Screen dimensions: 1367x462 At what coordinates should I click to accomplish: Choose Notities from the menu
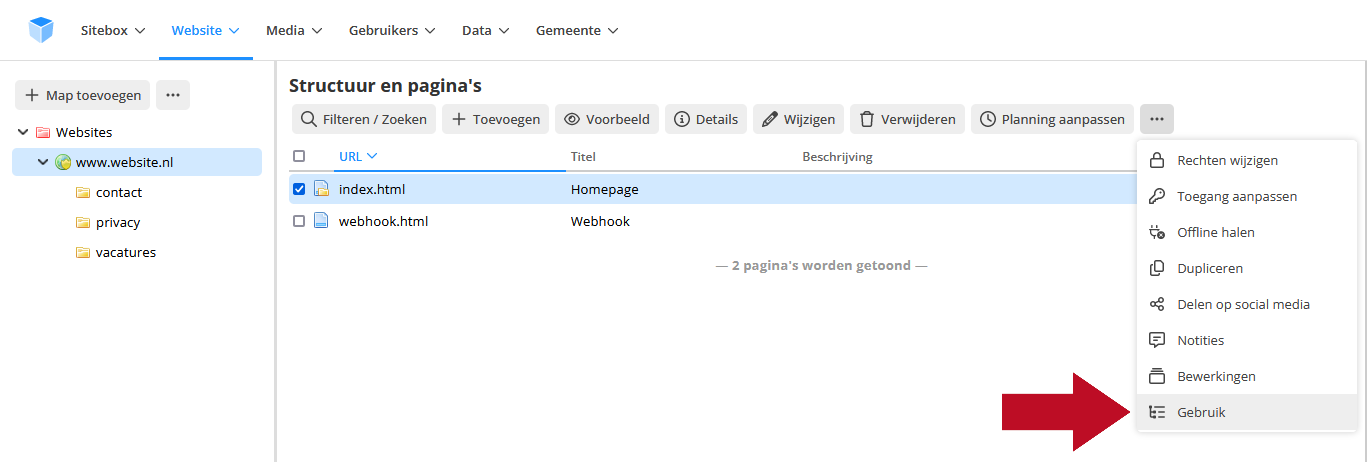coord(1247,340)
